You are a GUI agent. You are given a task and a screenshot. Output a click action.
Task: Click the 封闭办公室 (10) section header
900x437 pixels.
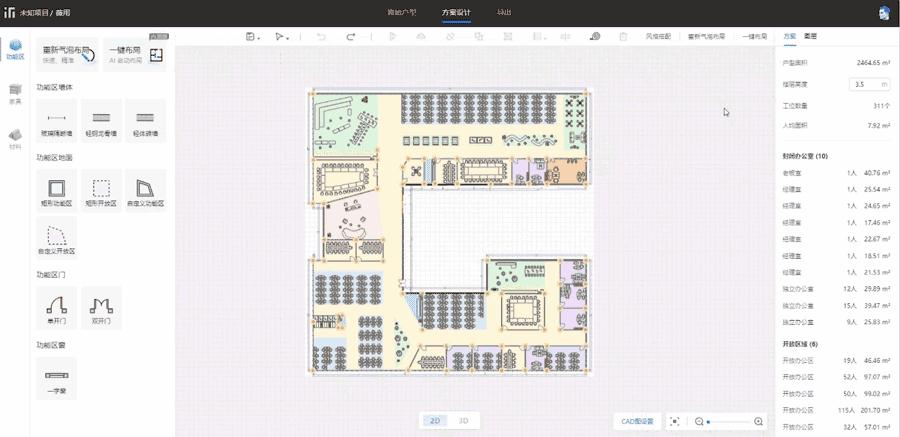tap(805, 156)
